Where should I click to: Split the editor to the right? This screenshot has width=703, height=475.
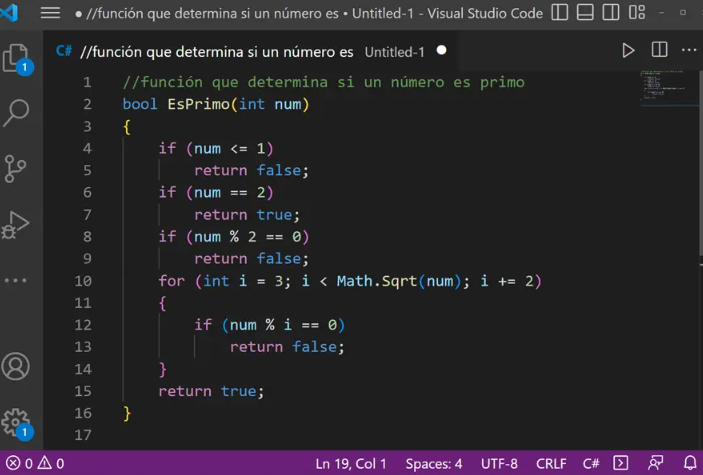[x=660, y=50]
